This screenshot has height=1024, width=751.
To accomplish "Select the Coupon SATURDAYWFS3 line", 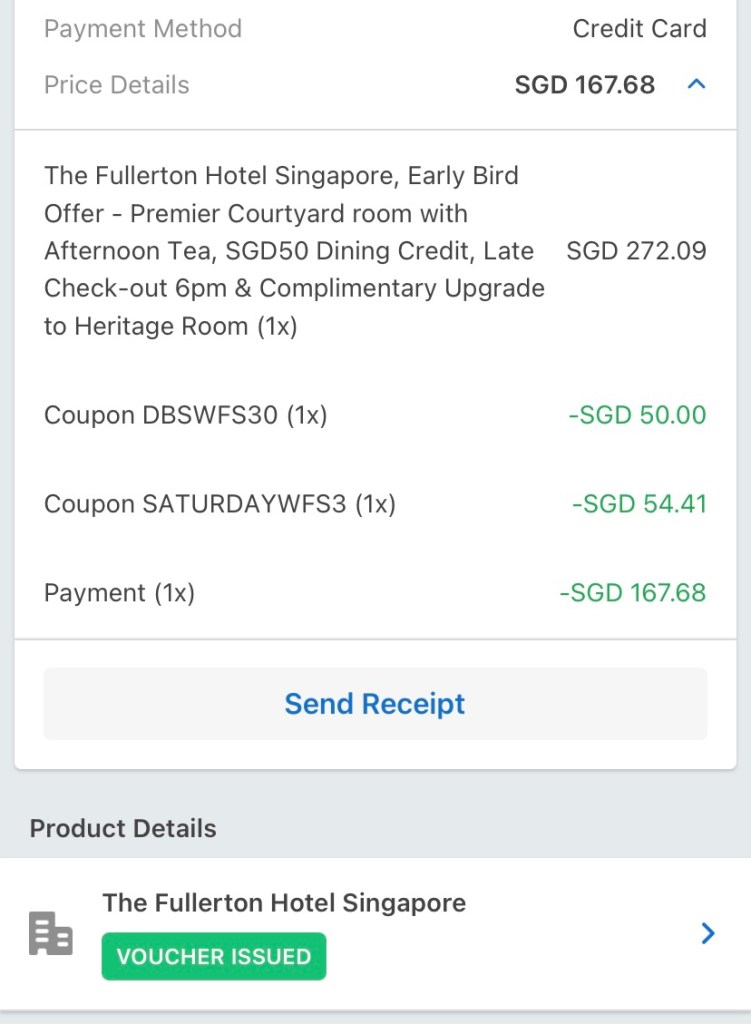I will click(220, 504).
